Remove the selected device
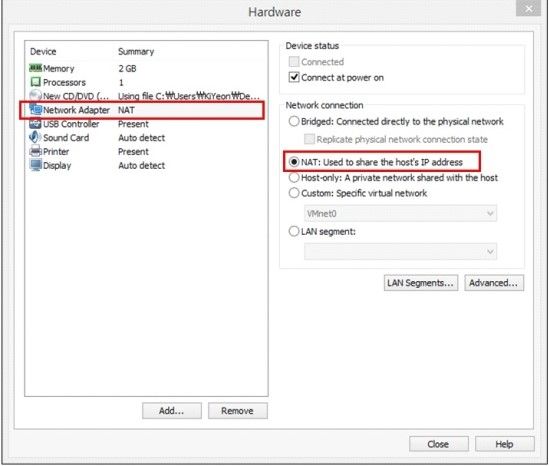This screenshot has height=466, width=550. [237, 411]
